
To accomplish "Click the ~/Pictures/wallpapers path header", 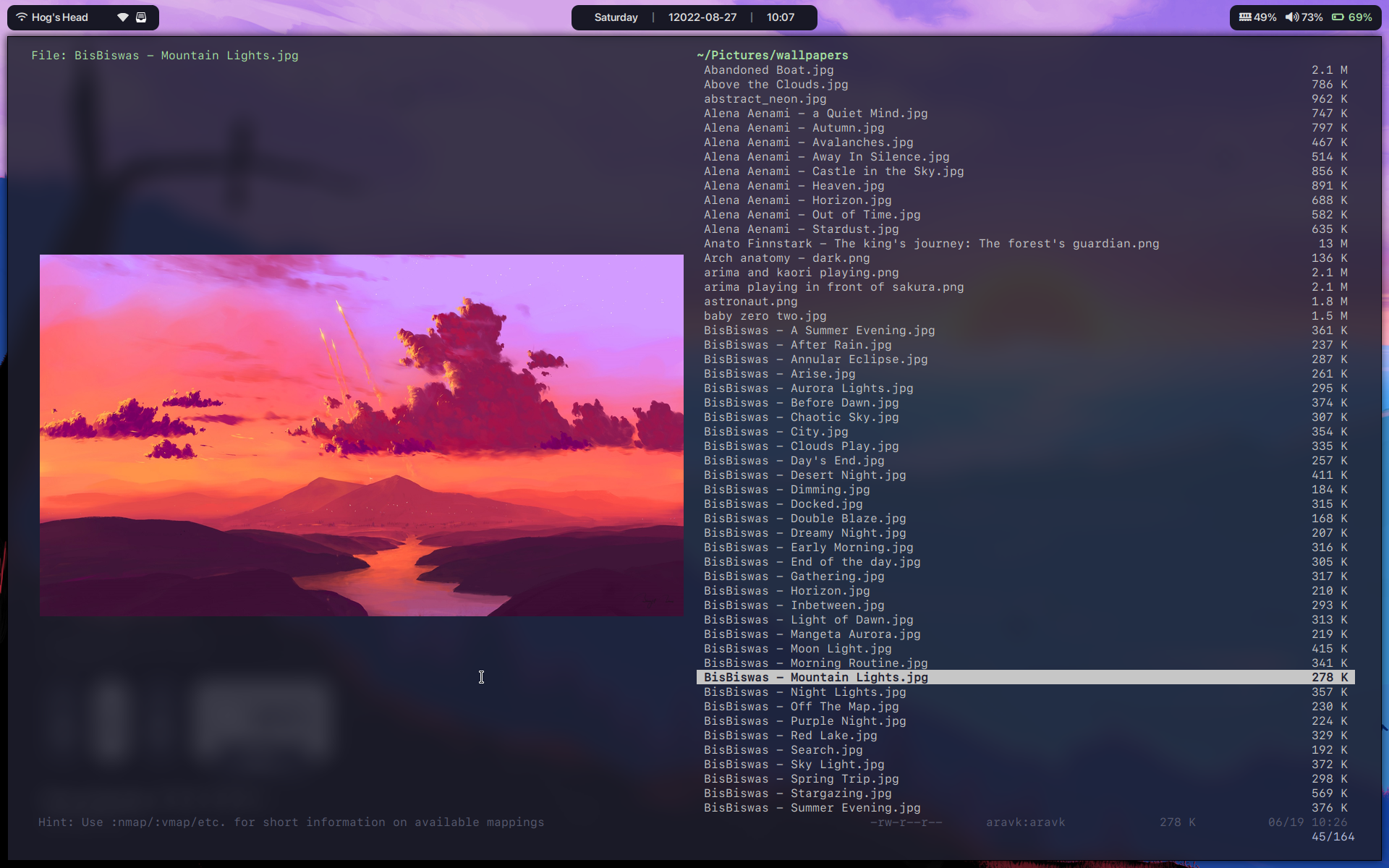I will click(x=772, y=55).
